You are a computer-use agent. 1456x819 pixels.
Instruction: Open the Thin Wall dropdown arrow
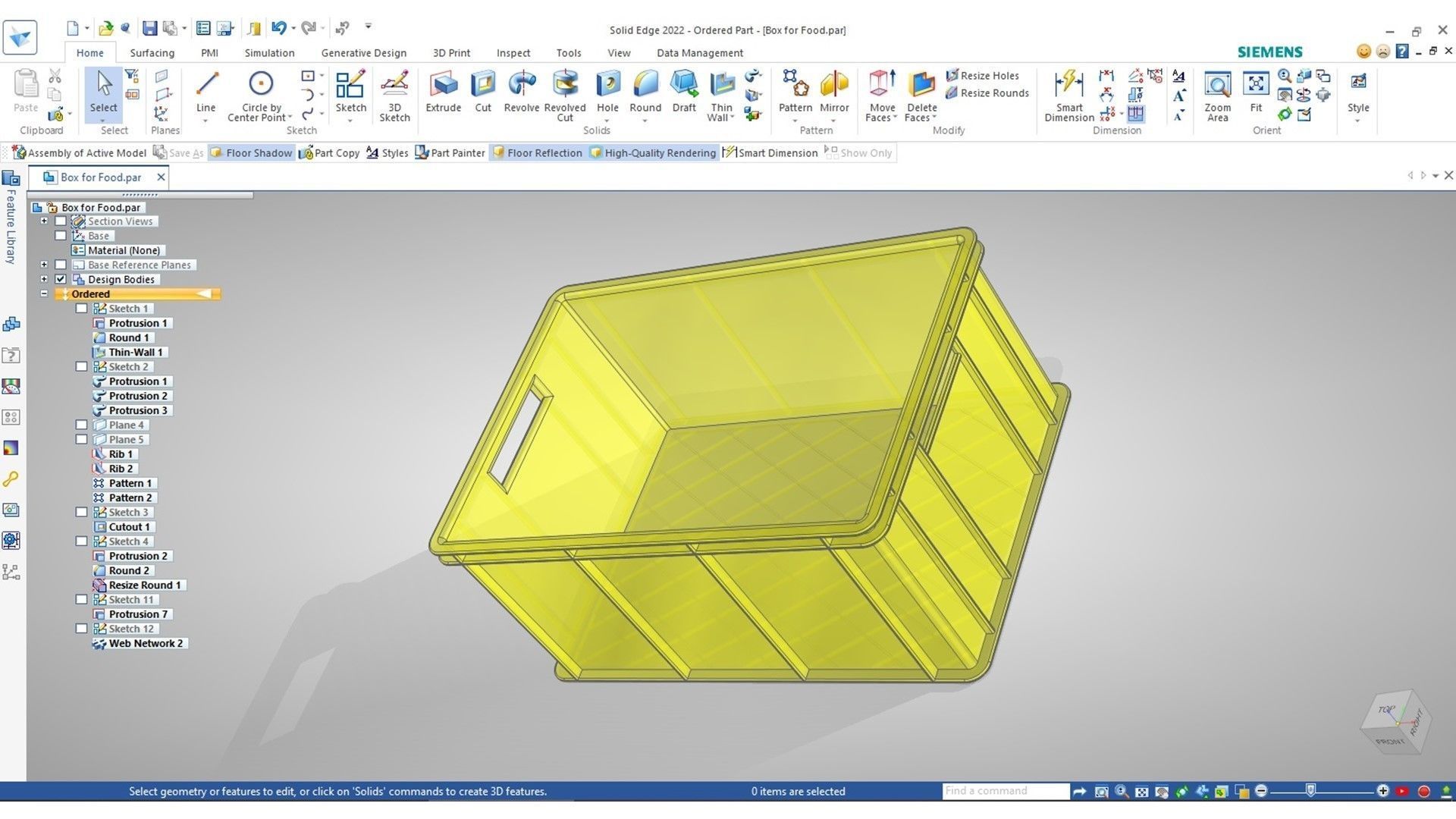733,118
